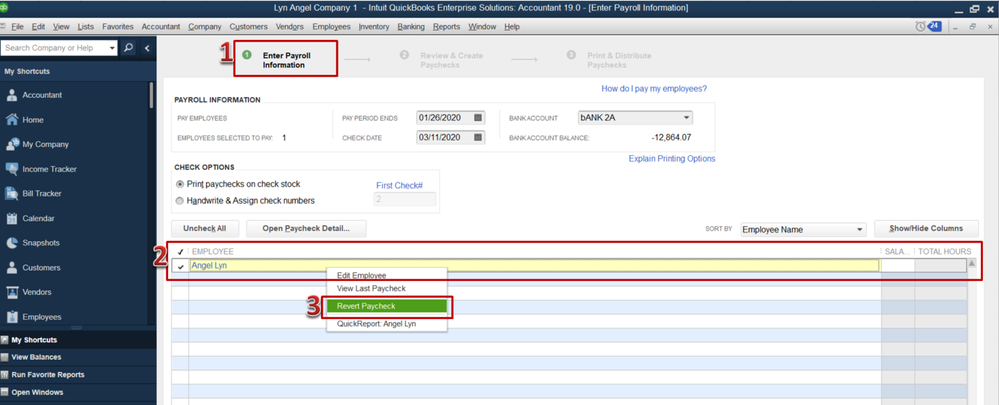Open the Sort By Employee Name dropdown
Image resolution: width=999 pixels, height=405 pixels.
coord(859,229)
